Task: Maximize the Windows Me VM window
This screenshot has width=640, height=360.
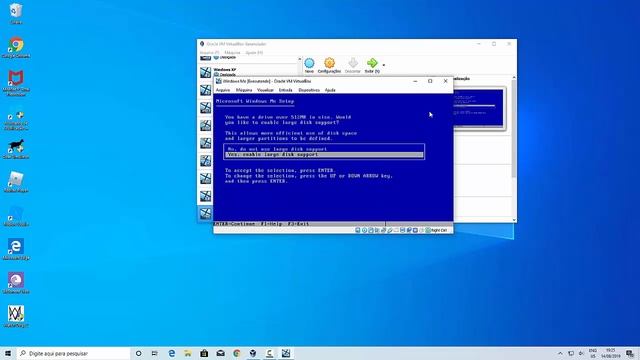Action: (430, 81)
